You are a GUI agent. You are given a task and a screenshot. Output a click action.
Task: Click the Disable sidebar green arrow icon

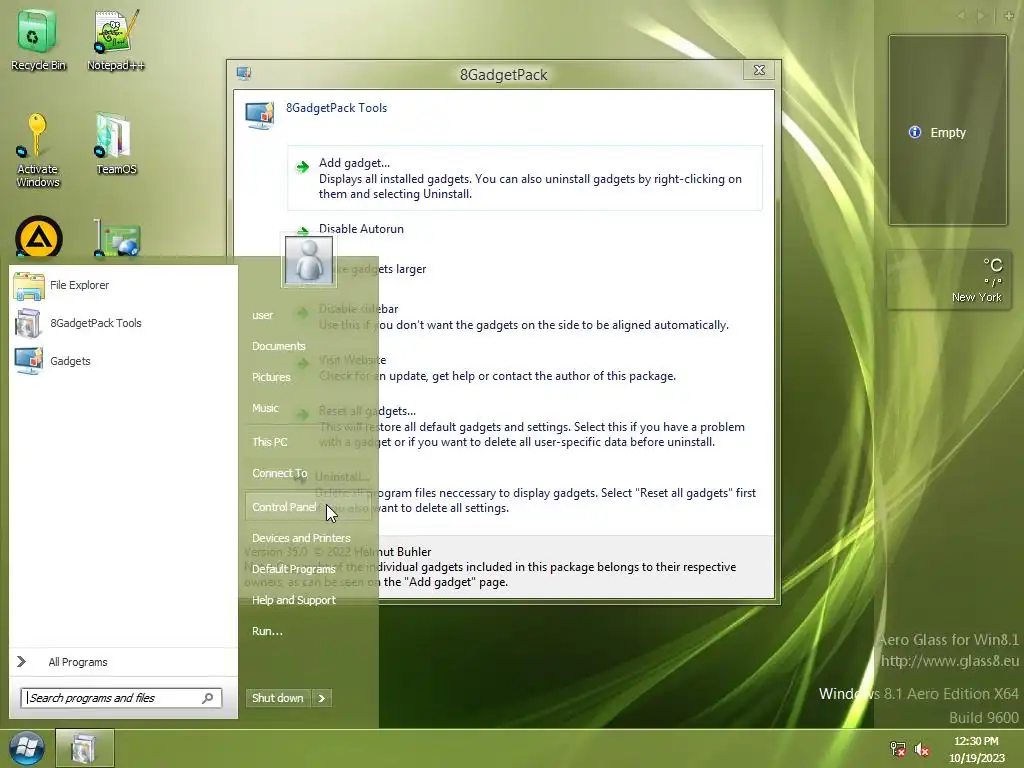point(302,313)
